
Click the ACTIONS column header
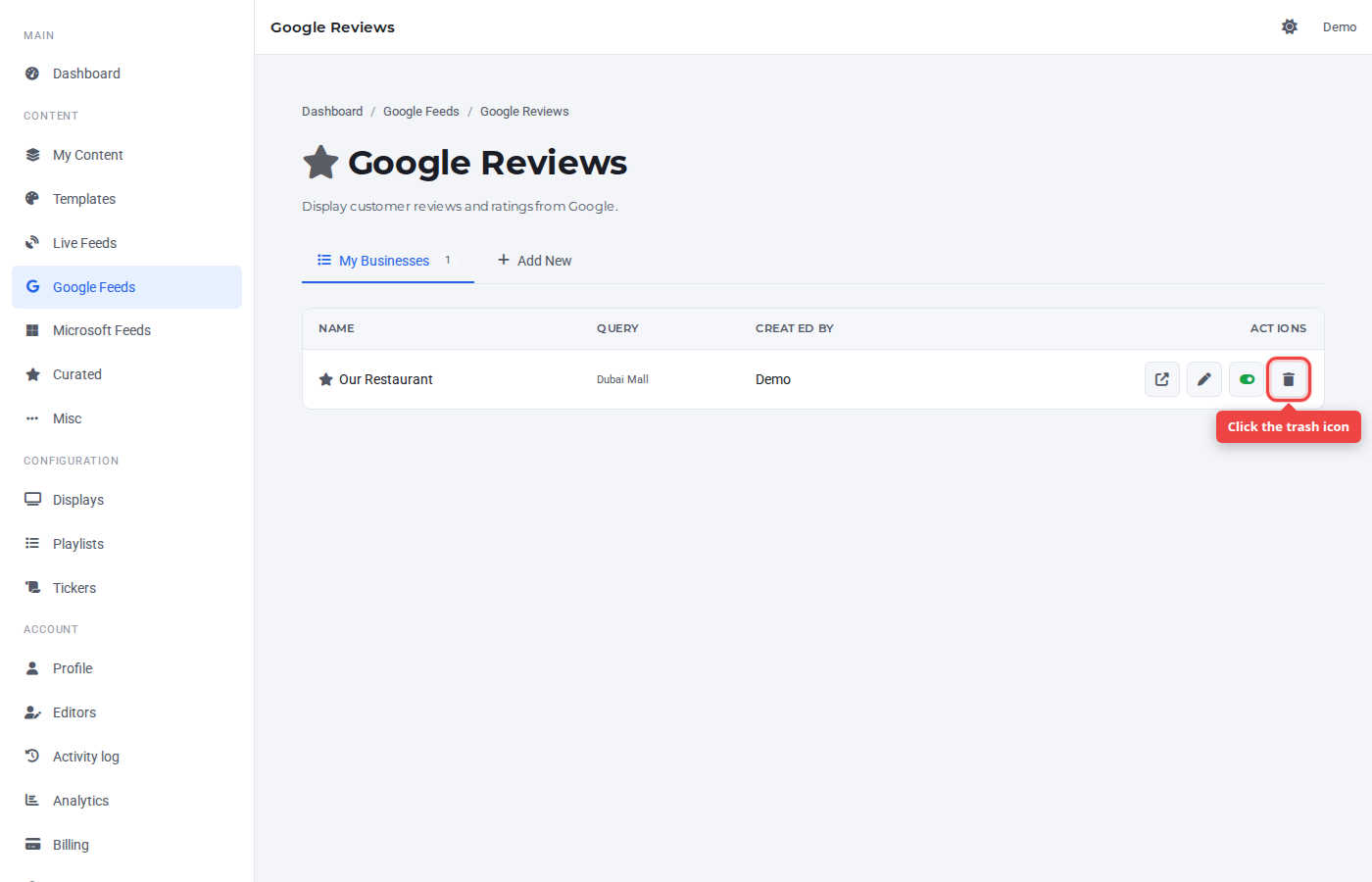(x=1278, y=328)
